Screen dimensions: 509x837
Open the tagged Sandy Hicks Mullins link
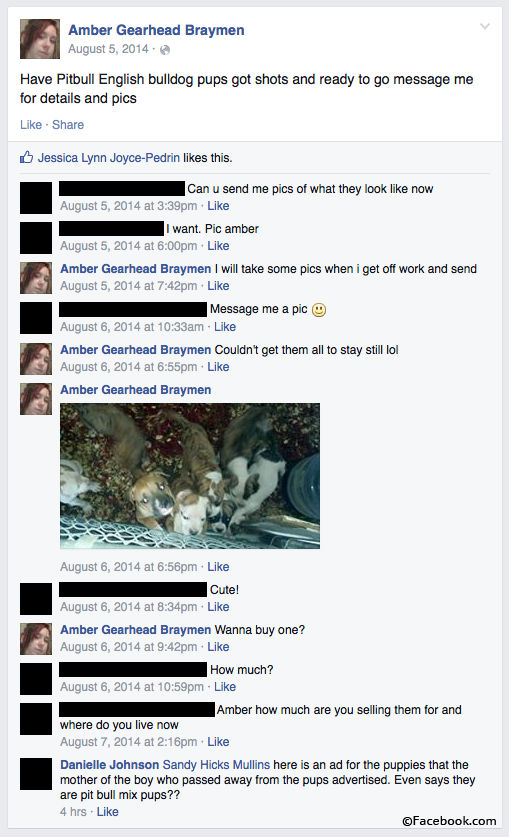pyautogui.click(x=216, y=764)
